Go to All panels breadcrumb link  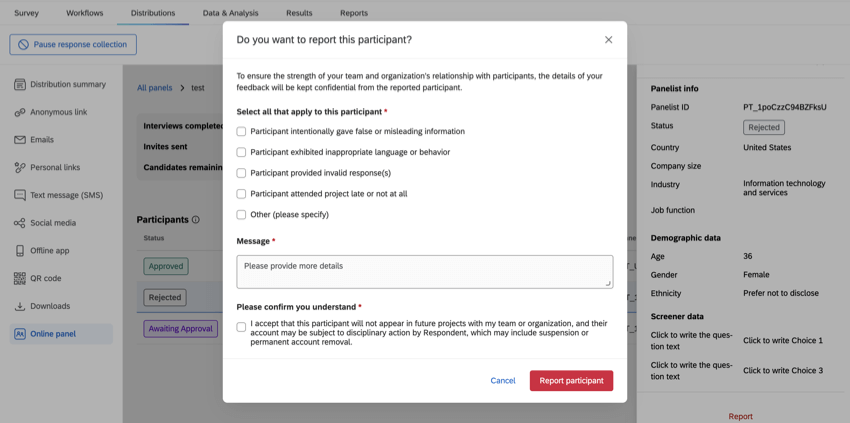[154, 88]
